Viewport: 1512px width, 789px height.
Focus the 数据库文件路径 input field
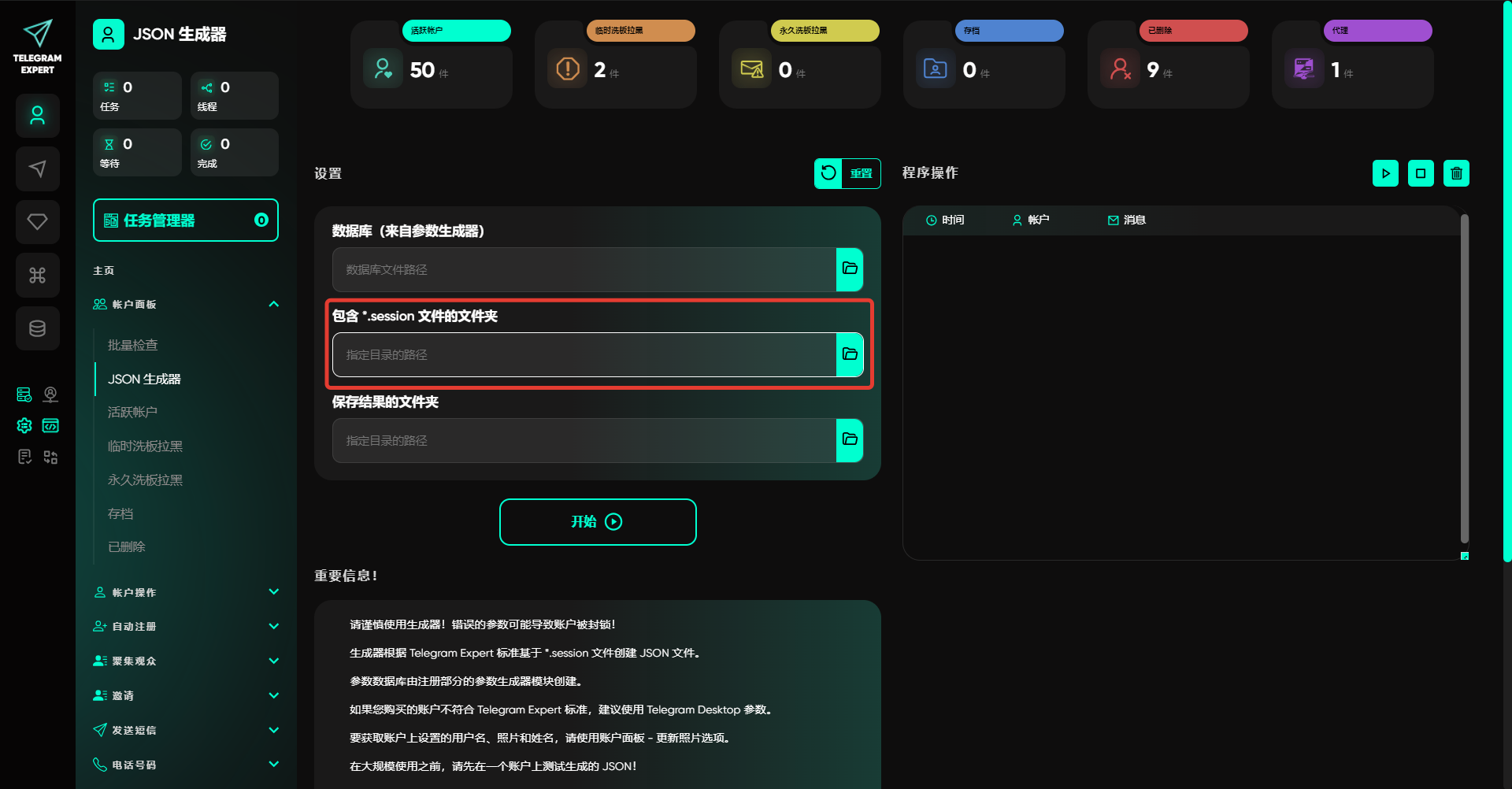click(584, 269)
